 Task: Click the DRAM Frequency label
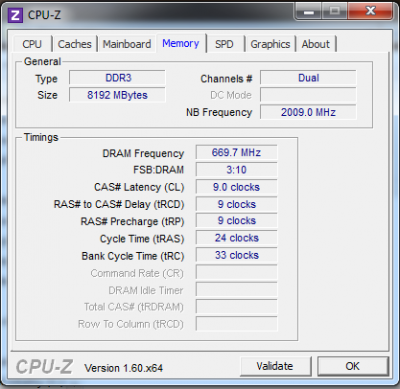point(143,153)
